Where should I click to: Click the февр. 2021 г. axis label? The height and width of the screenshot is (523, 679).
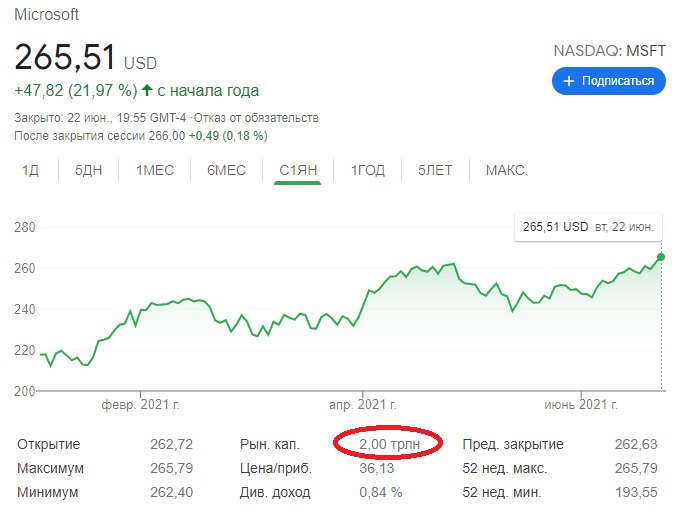point(140,405)
